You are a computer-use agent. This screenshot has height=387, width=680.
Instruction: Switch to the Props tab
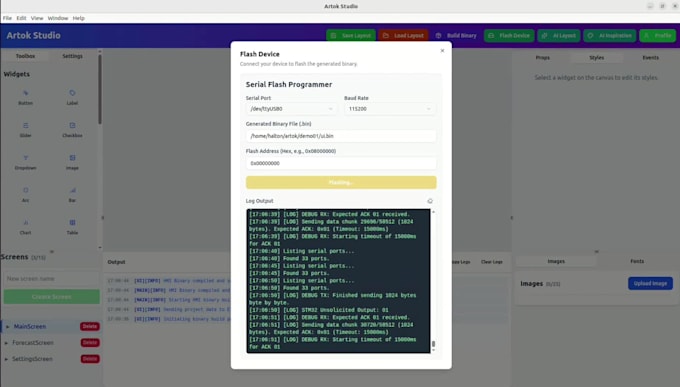(543, 58)
